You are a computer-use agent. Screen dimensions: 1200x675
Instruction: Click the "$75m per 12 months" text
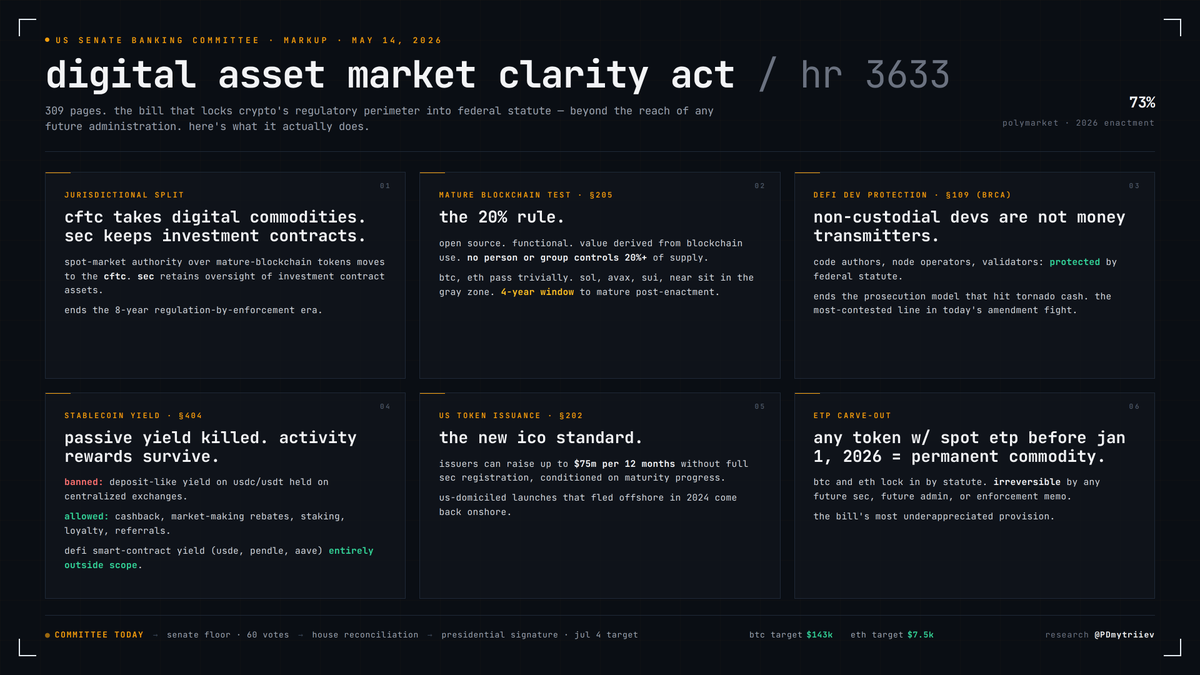[626, 464]
